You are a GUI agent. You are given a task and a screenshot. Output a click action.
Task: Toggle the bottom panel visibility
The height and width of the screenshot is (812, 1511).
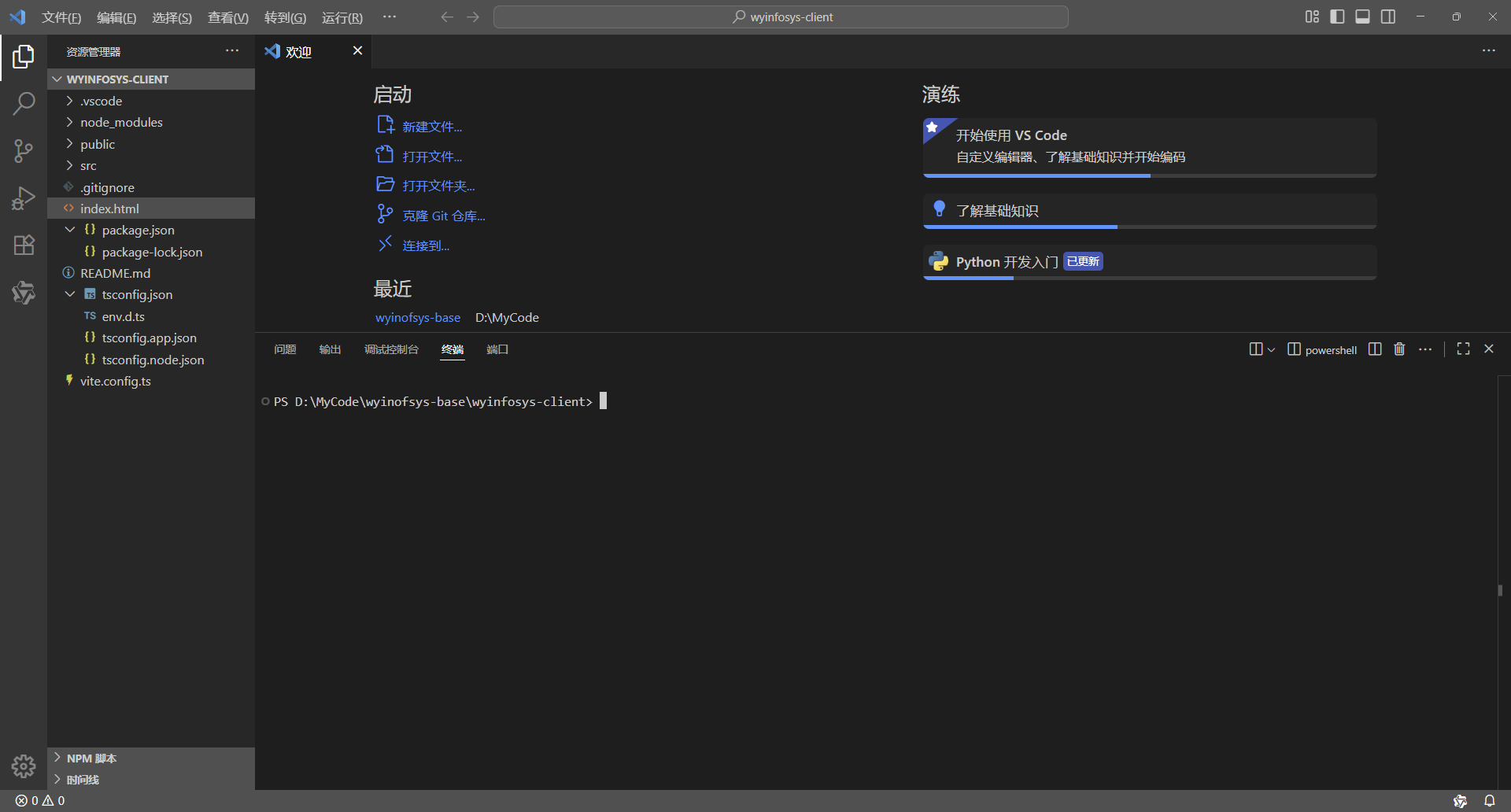(x=1362, y=17)
